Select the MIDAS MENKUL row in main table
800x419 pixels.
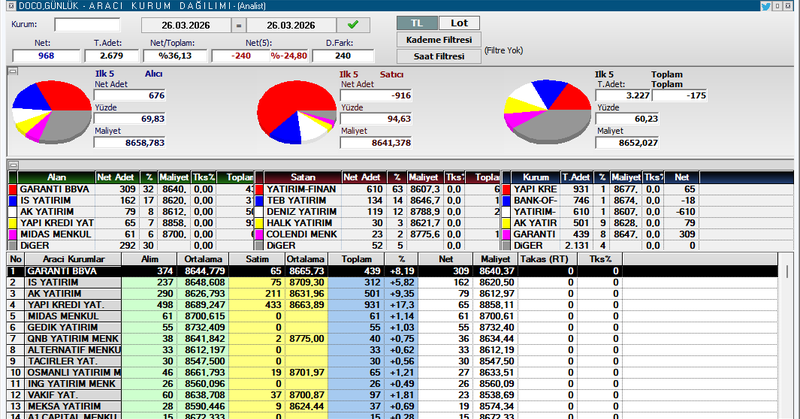[x=392, y=316]
